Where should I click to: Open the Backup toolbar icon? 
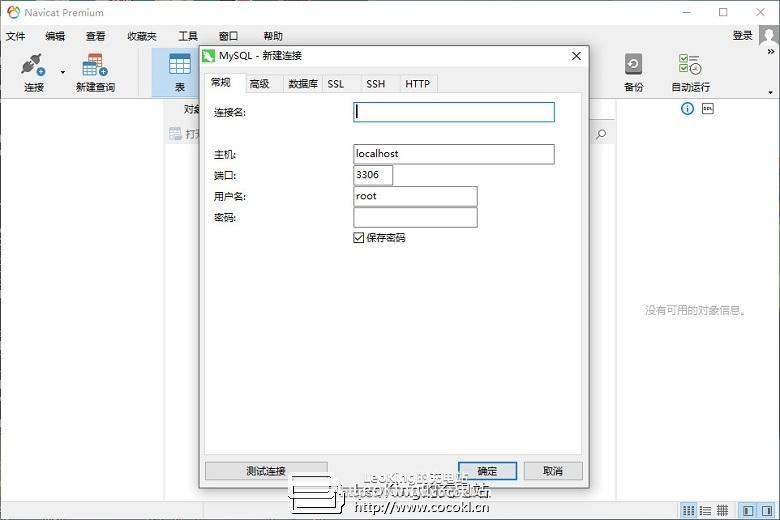[633, 65]
